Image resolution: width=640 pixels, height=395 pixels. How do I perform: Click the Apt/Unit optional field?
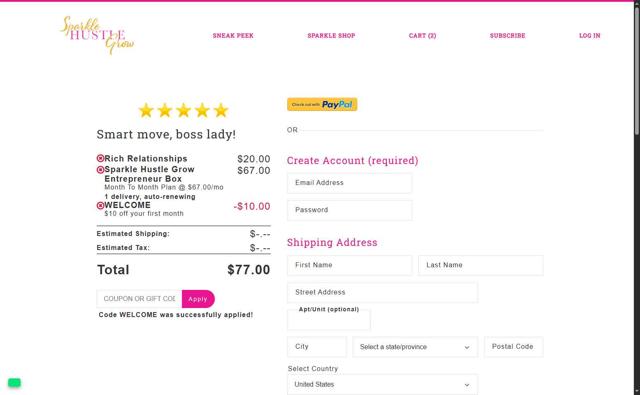[329, 320]
